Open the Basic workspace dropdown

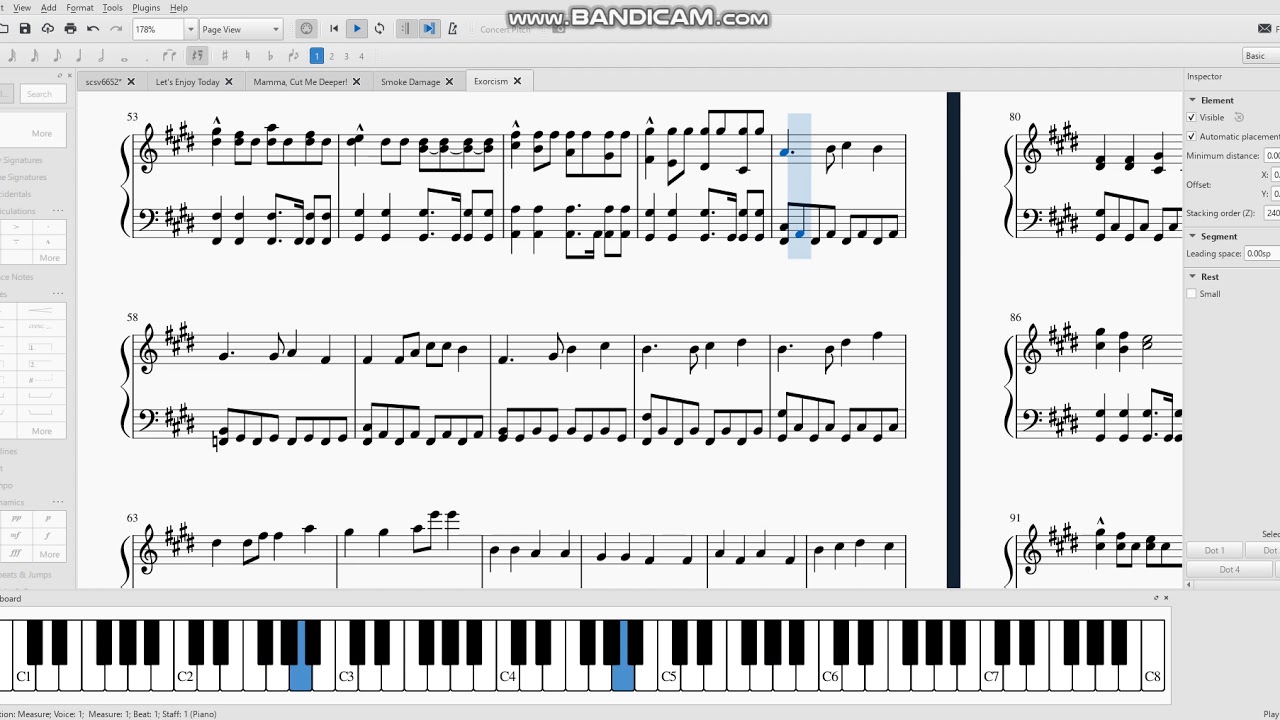pyautogui.click(x=1260, y=56)
